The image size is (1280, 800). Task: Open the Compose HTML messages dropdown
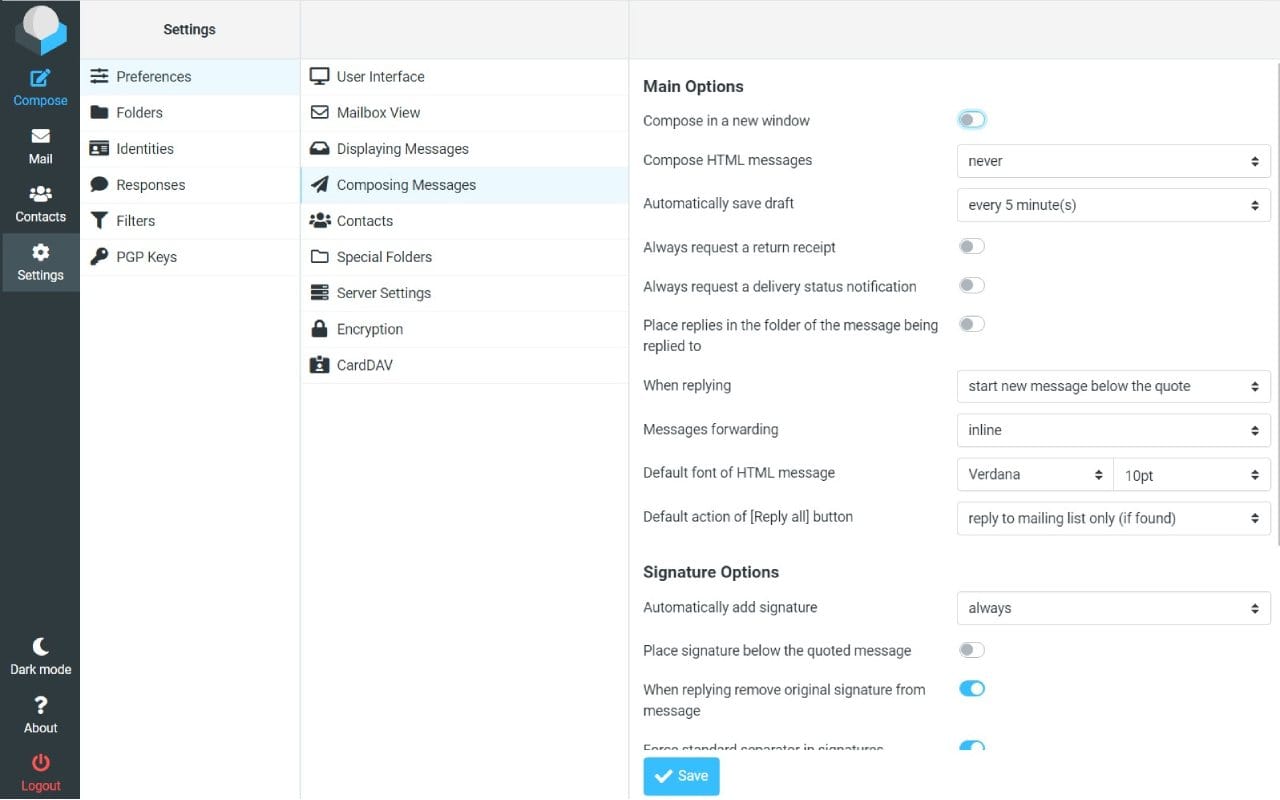pyautogui.click(x=1113, y=160)
